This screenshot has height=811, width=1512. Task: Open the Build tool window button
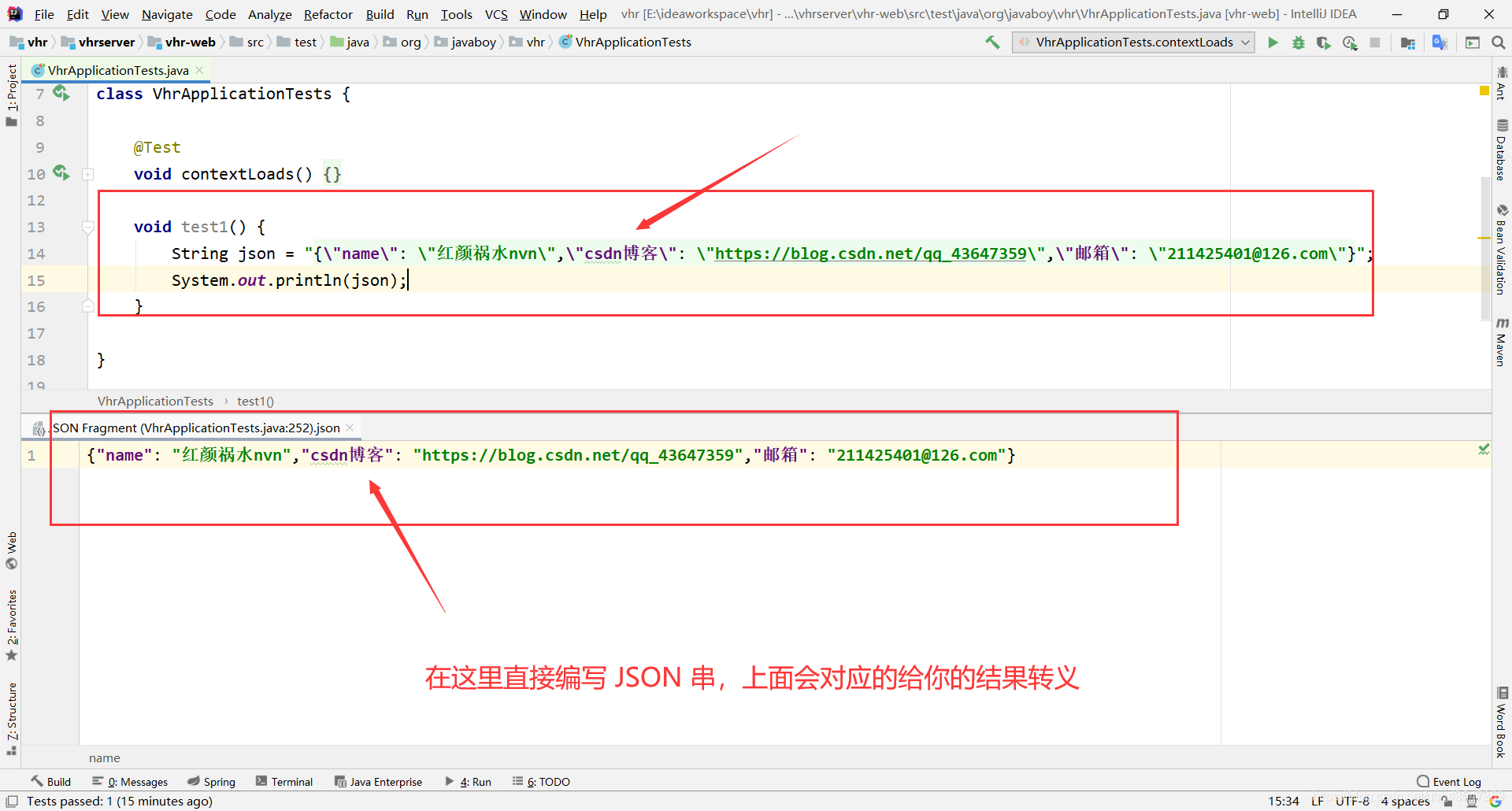click(51, 781)
